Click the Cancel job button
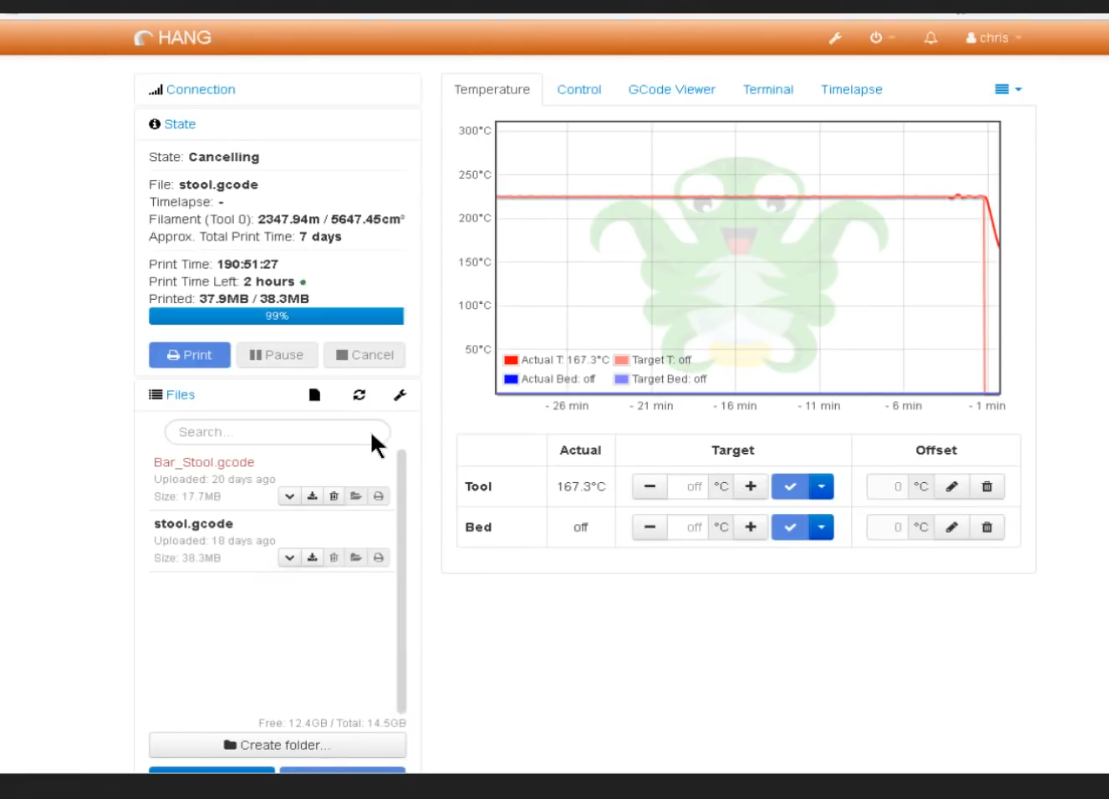1109x799 pixels. pyautogui.click(x=364, y=355)
